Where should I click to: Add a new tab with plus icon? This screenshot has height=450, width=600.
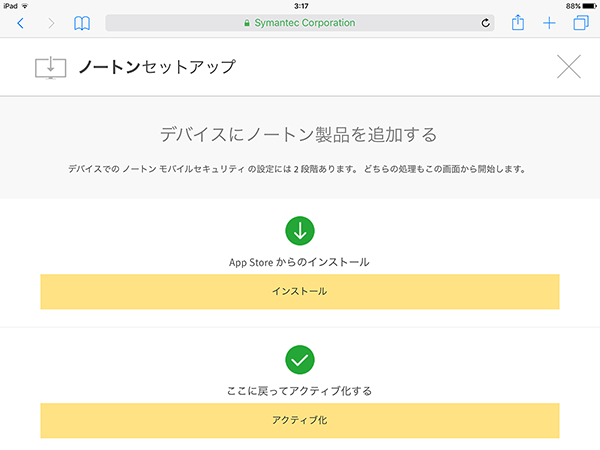coord(549,23)
